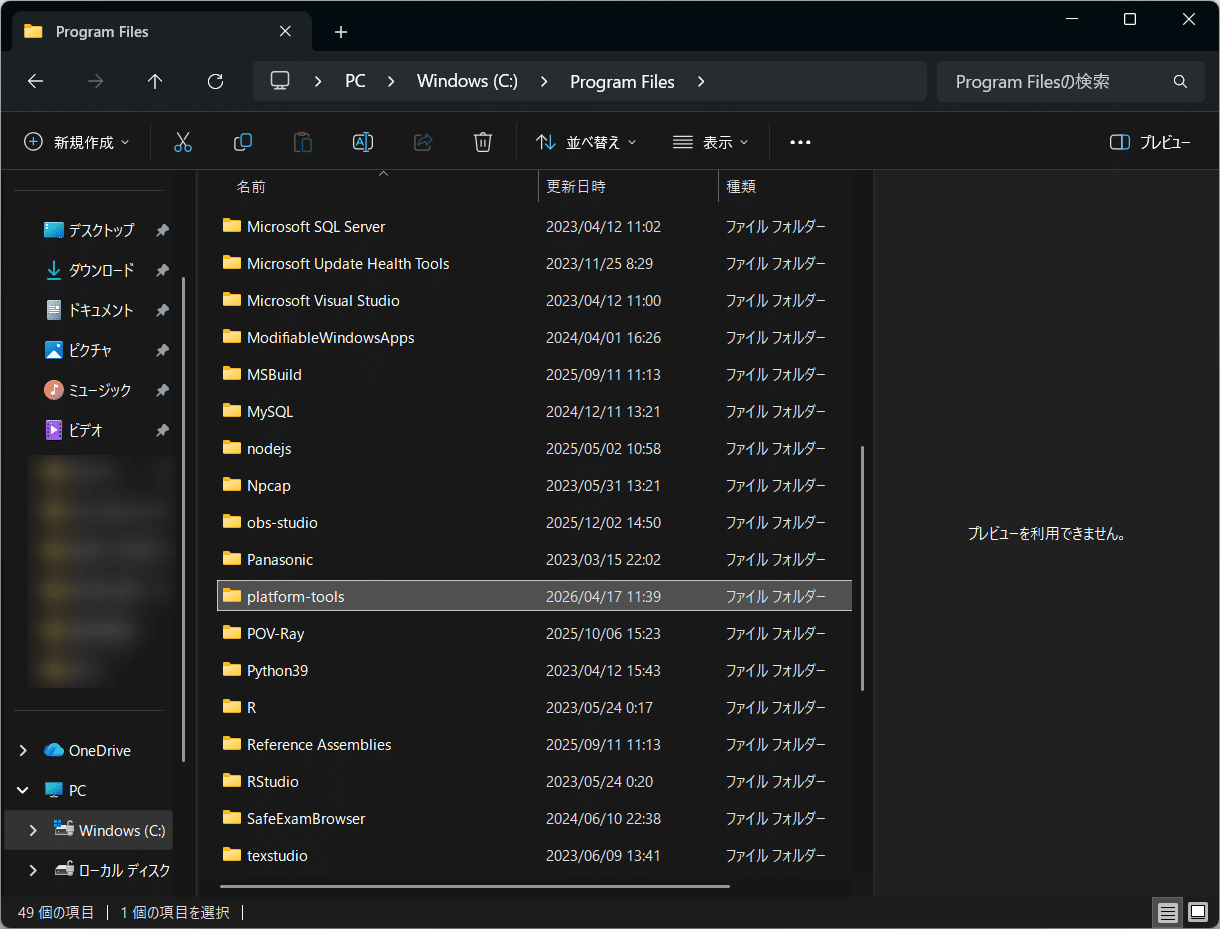Click the Rename icon in toolbar
This screenshot has height=929, width=1220.
pyautogui.click(x=363, y=142)
